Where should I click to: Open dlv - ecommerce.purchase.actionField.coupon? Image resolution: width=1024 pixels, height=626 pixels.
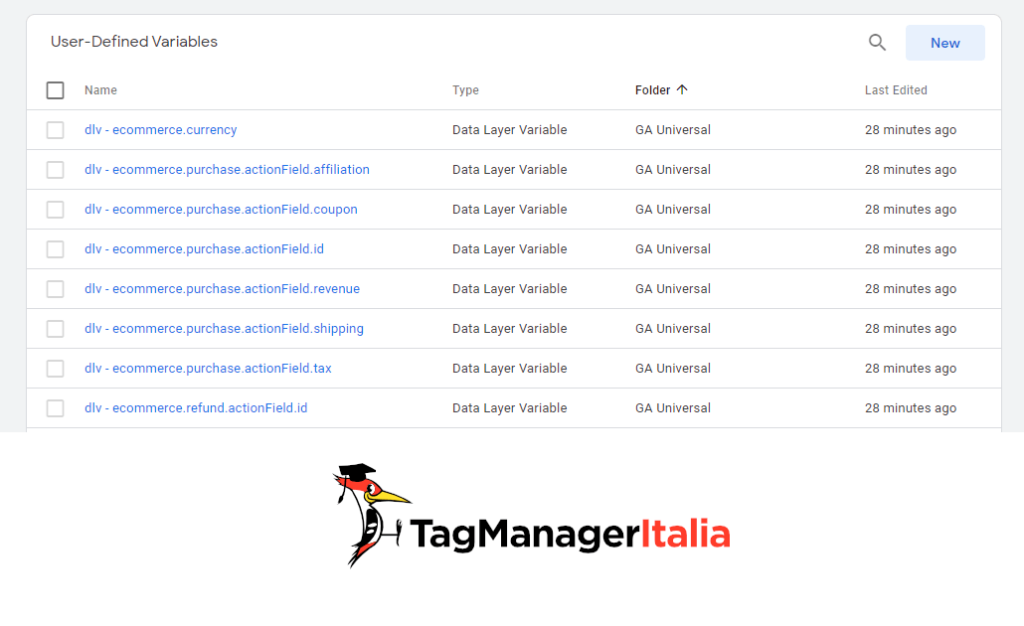click(x=221, y=210)
